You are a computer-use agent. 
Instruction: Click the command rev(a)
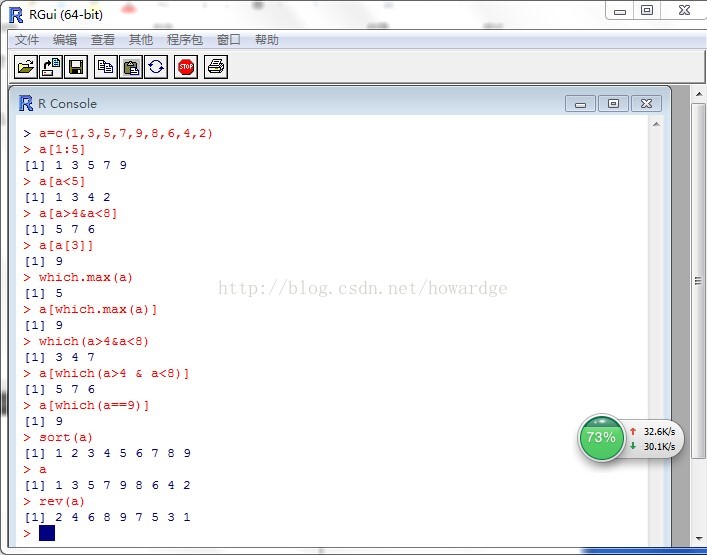62,501
